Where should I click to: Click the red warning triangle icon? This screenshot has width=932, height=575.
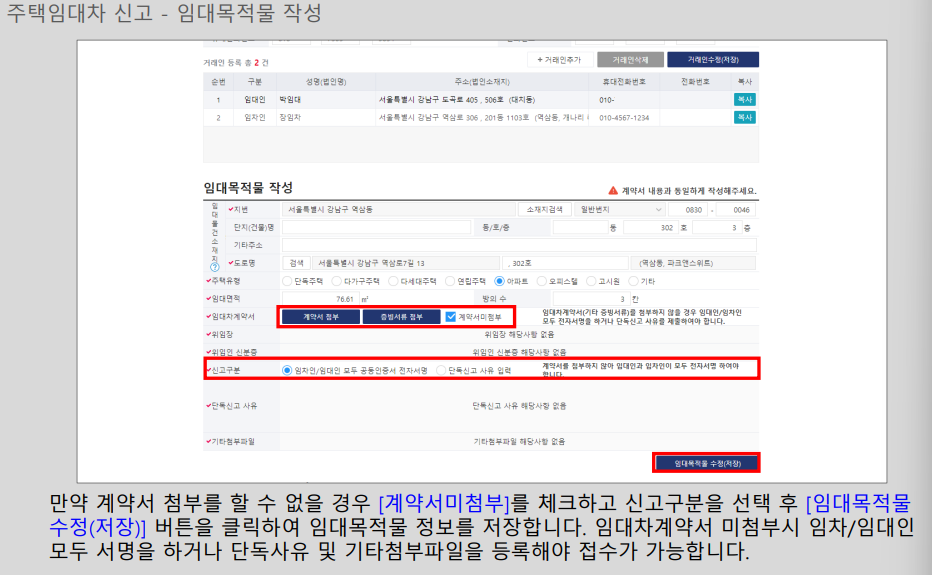(x=613, y=190)
